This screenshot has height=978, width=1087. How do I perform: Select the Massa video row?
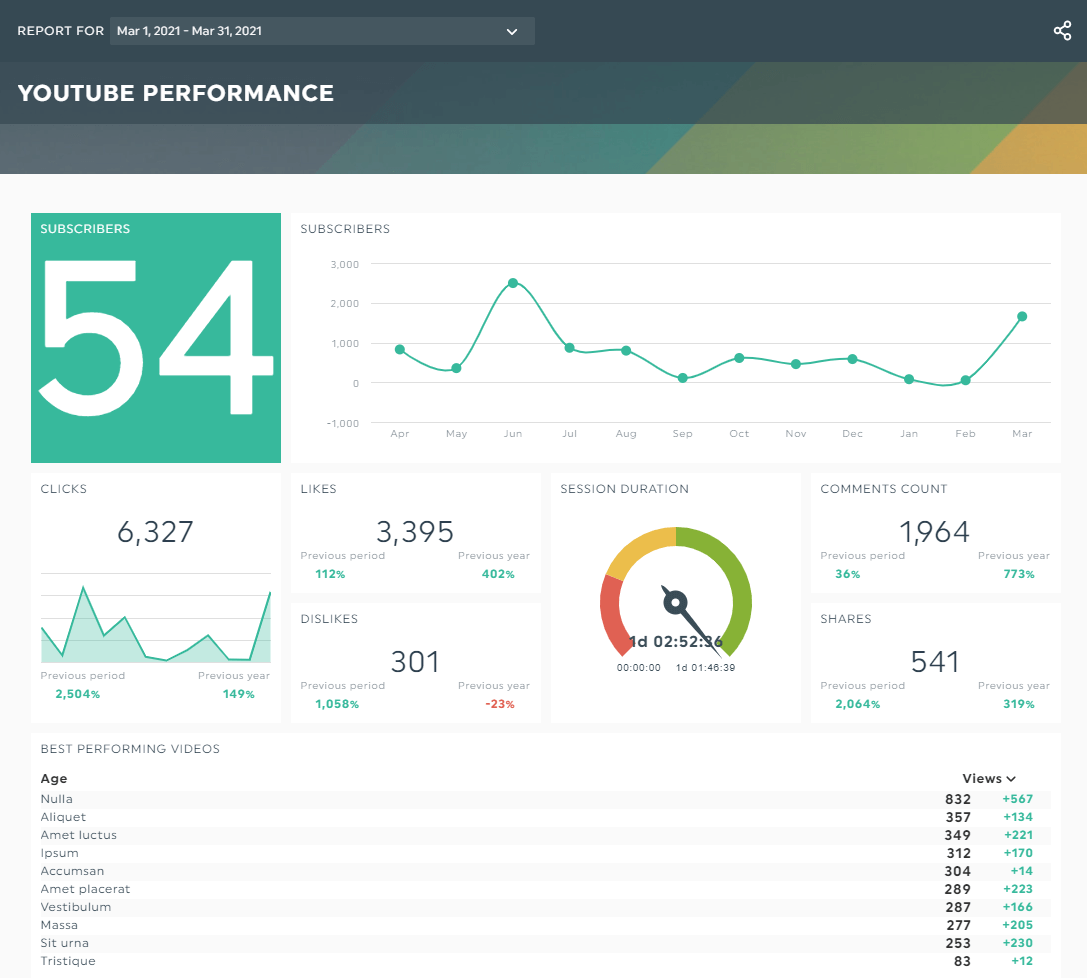tap(546, 925)
